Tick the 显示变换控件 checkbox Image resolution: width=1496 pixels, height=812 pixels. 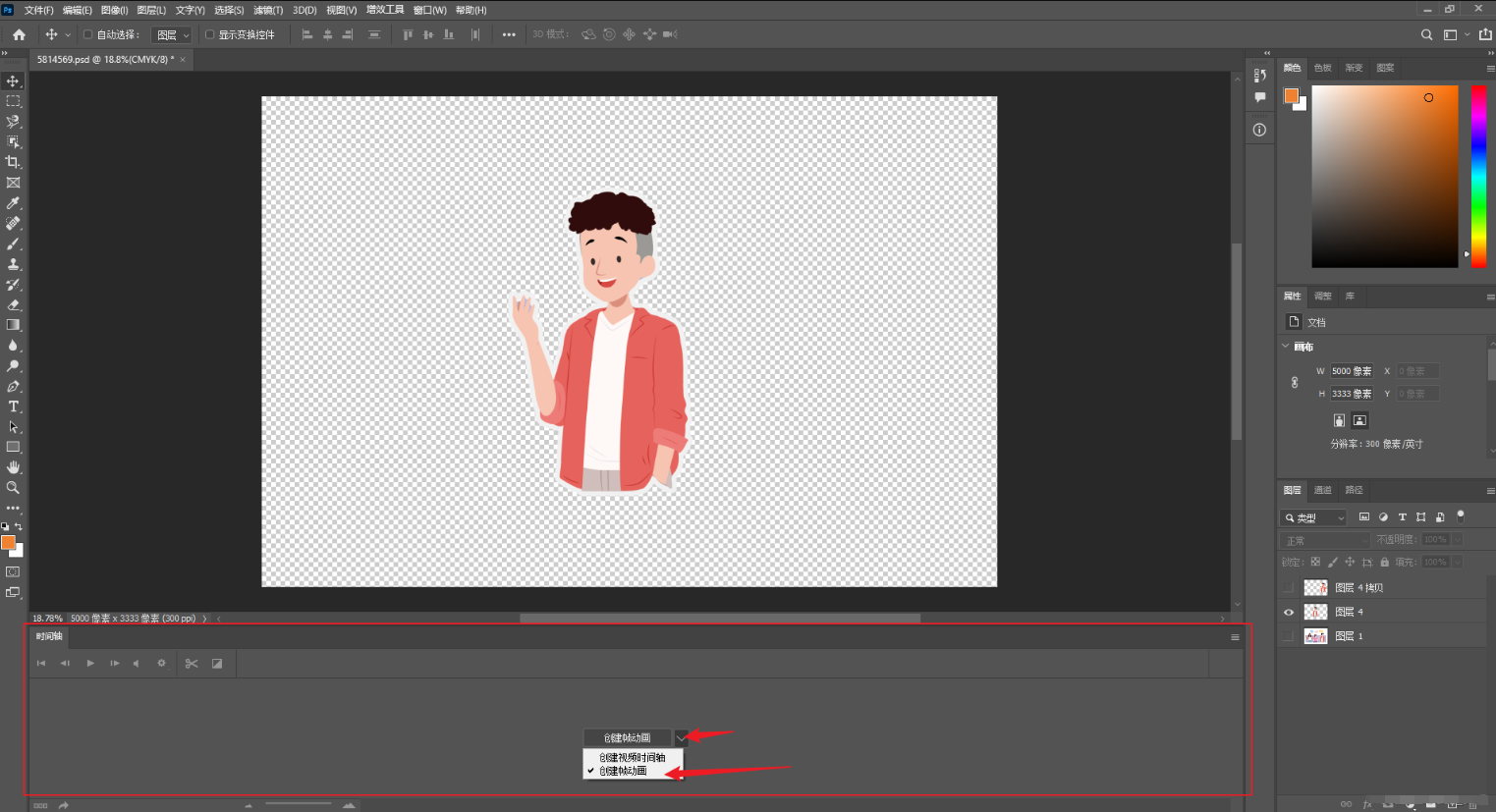(x=209, y=34)
